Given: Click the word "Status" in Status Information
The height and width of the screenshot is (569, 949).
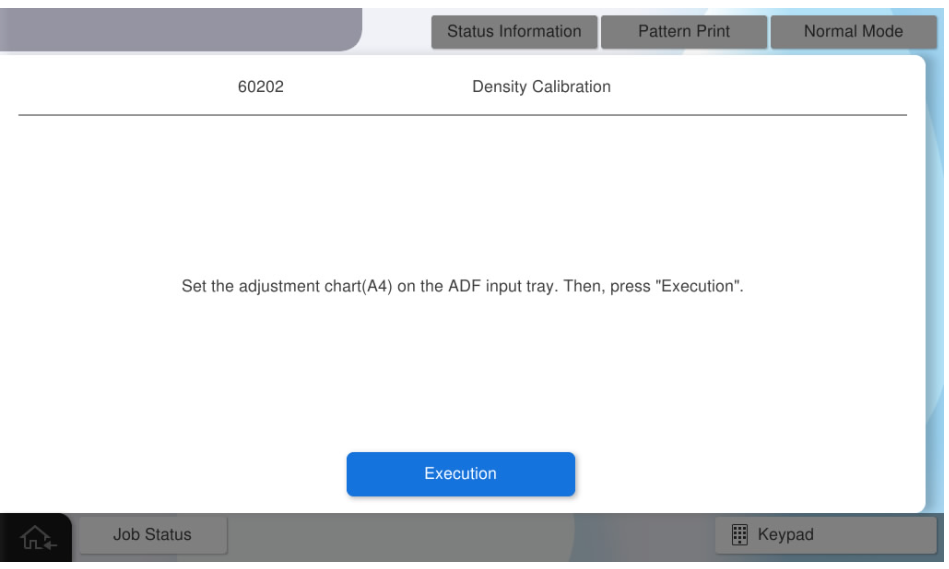Looking at the screenshot, I should pyautogui.click(x=471, y=32).
